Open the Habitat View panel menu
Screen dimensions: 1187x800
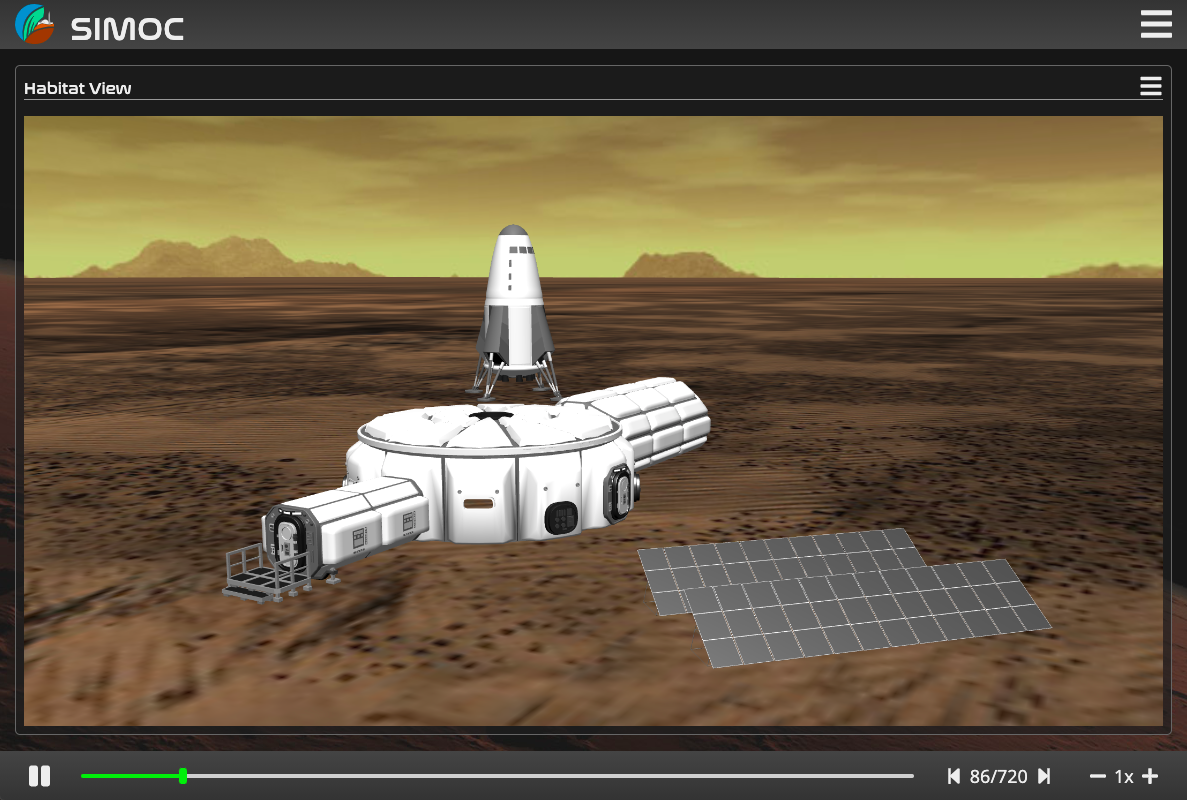[1150, 87]
